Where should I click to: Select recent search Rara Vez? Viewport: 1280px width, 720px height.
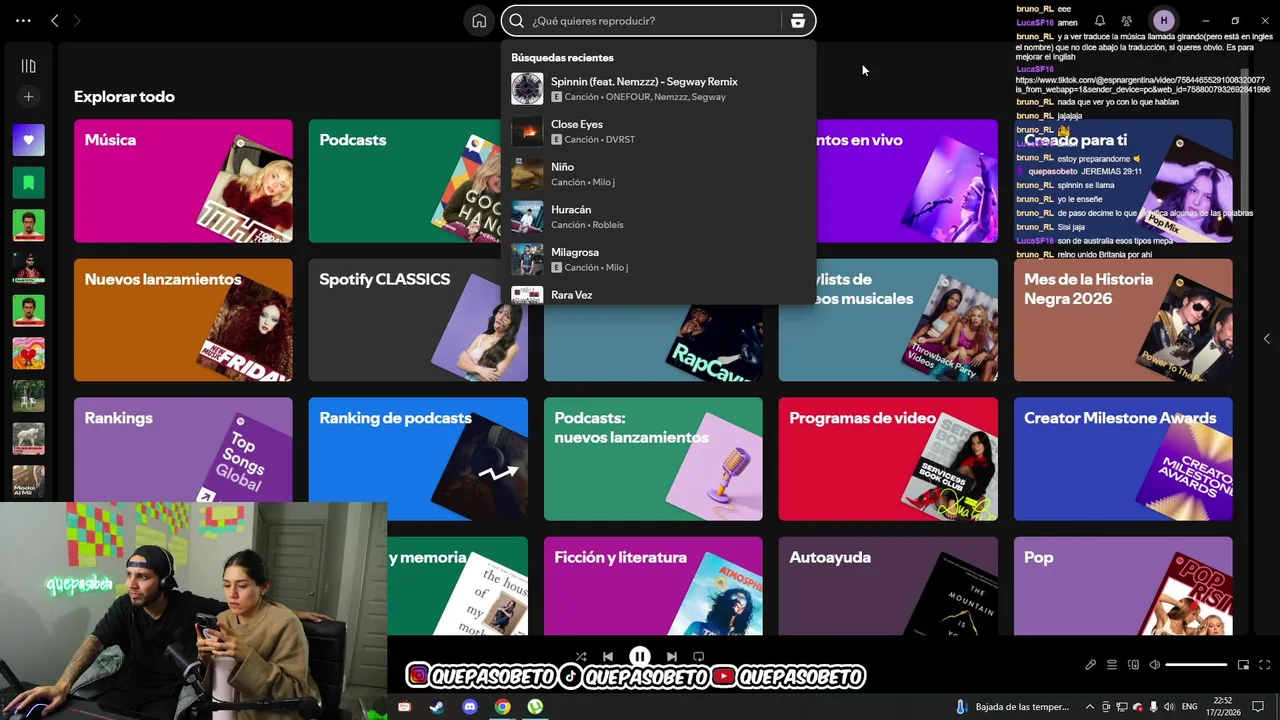(658, 295)
